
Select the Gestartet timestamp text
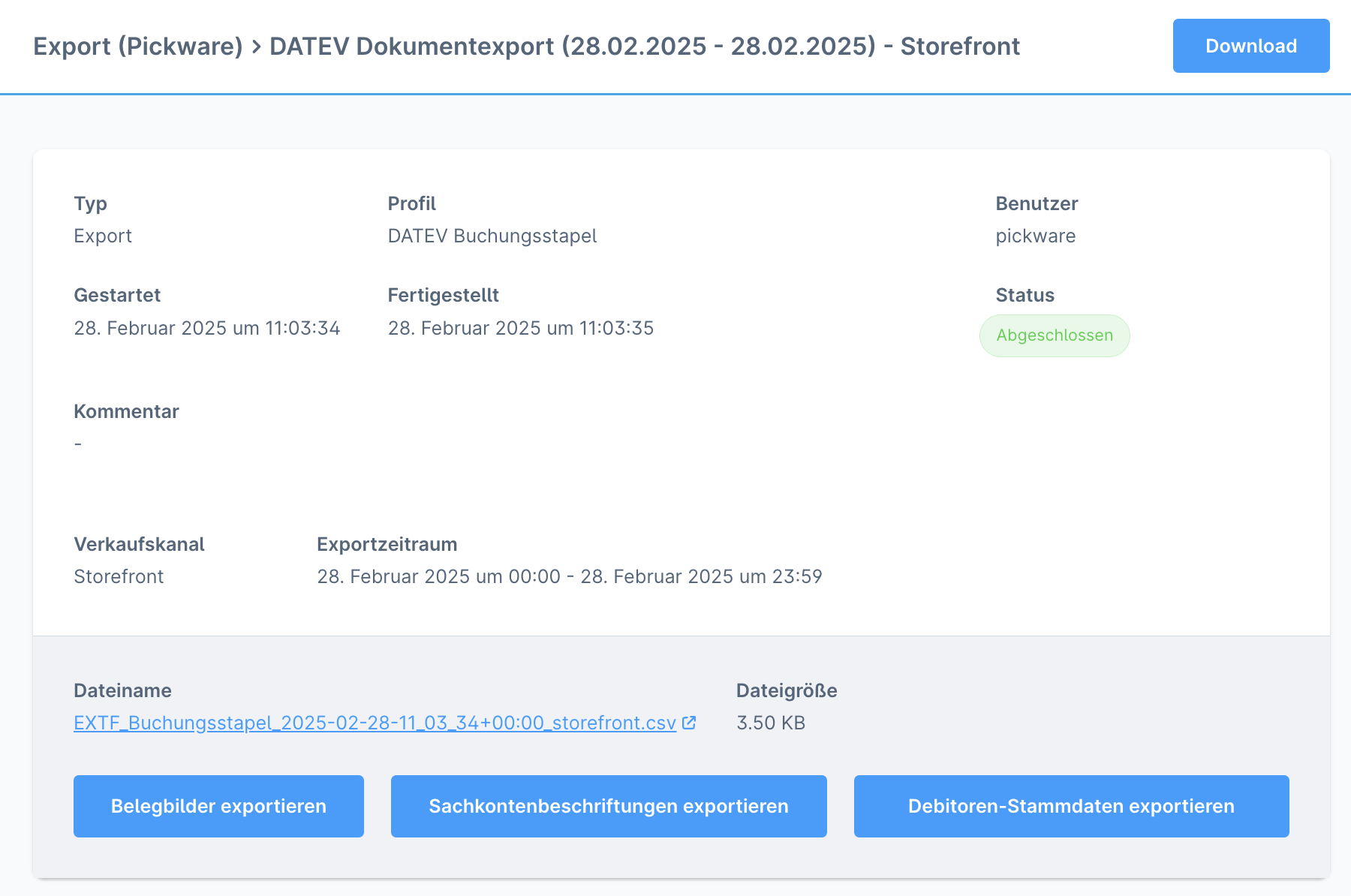coord(207,328)
